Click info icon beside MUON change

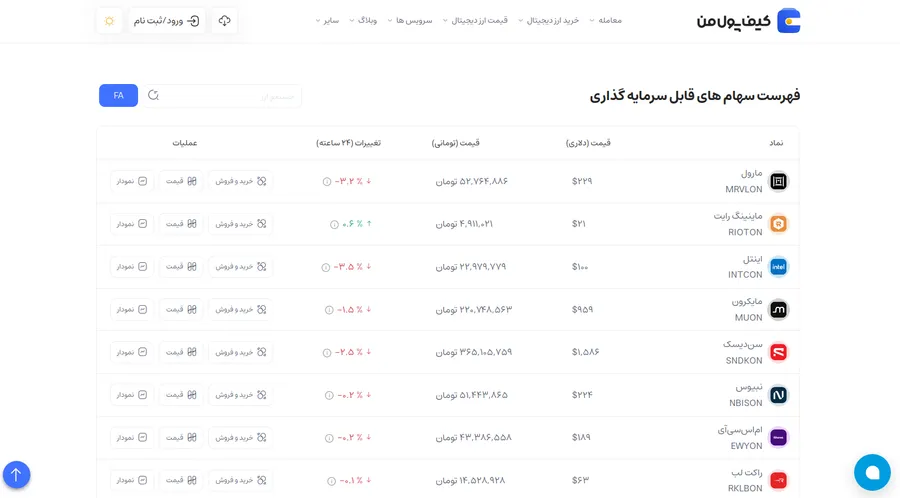[x=329, y=310]
